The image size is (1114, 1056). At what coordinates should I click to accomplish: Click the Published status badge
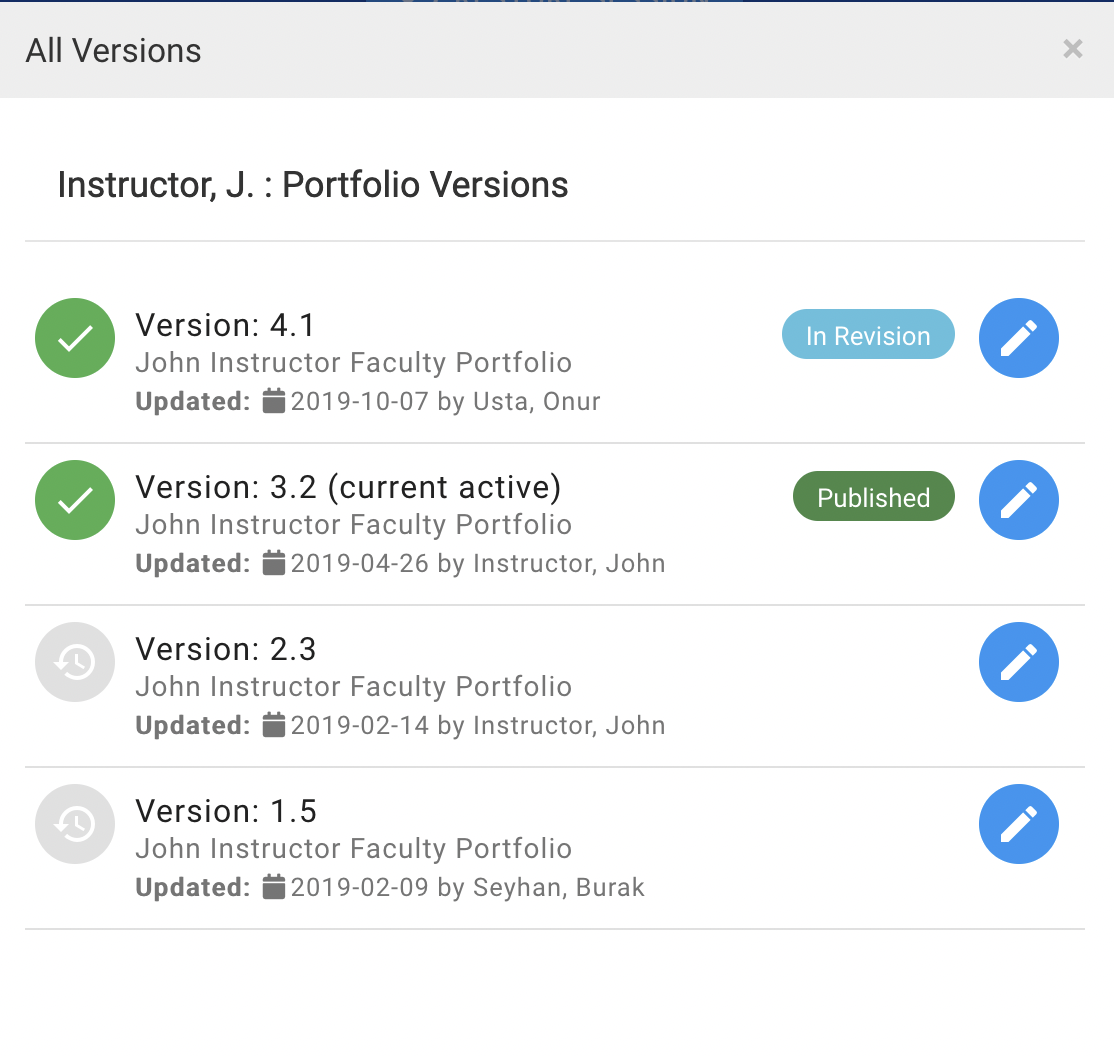pos(873,498)
